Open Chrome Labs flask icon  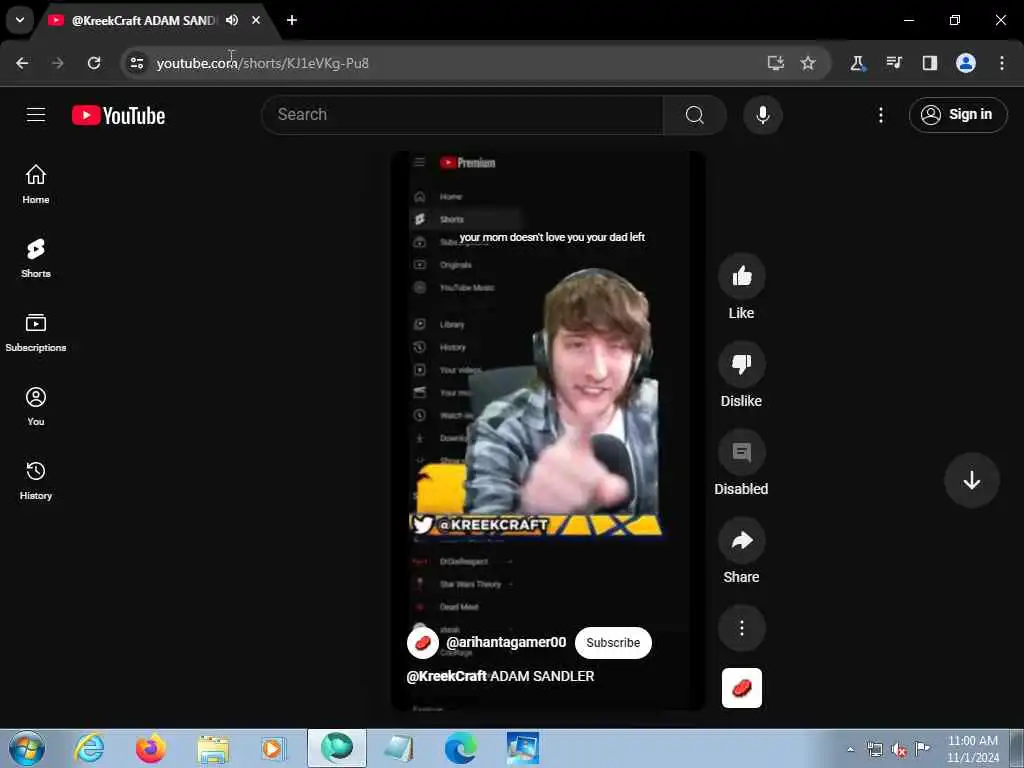click(x=857, y=63)
